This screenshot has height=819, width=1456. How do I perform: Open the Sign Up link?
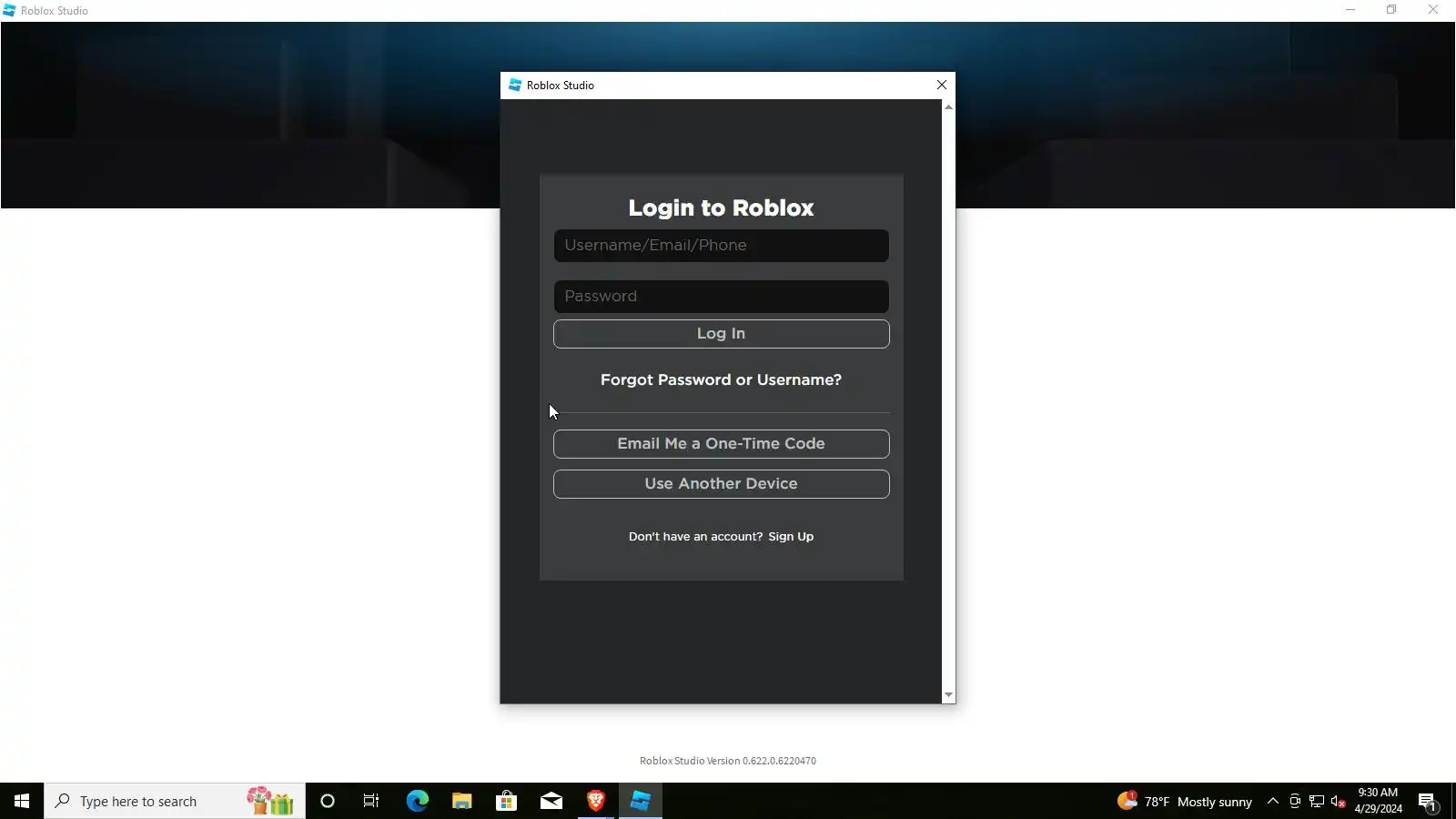point(791,537)
